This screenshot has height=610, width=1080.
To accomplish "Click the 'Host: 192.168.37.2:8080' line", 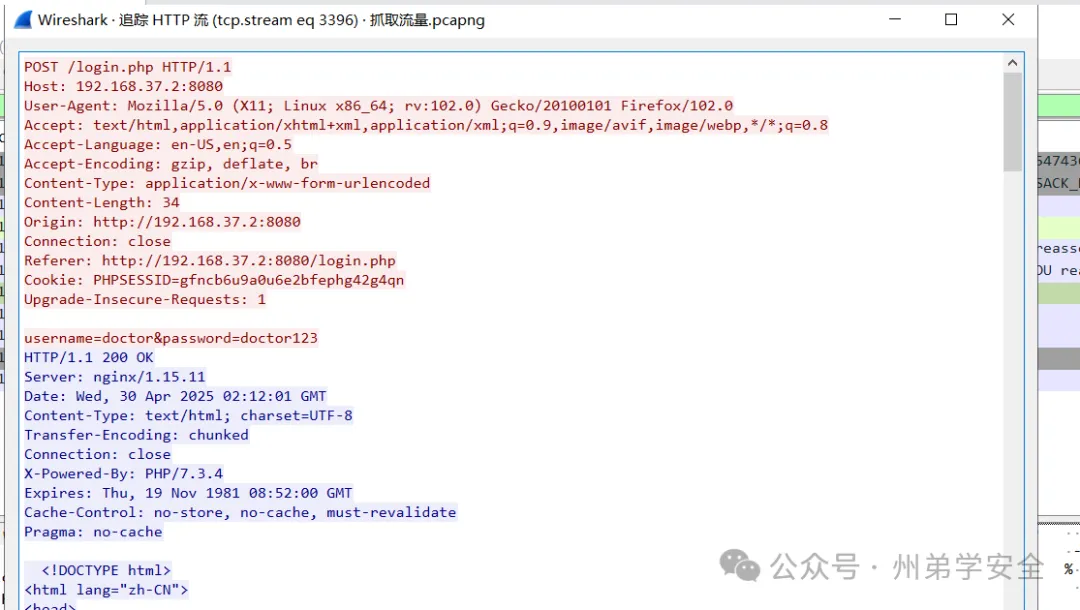I will click(x=123, y=86).
